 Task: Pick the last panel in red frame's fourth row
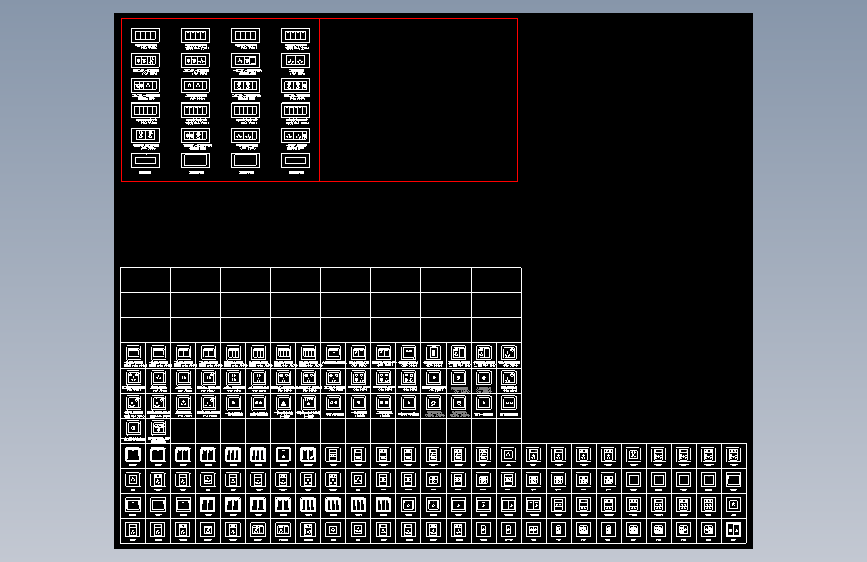click(295, 110)
